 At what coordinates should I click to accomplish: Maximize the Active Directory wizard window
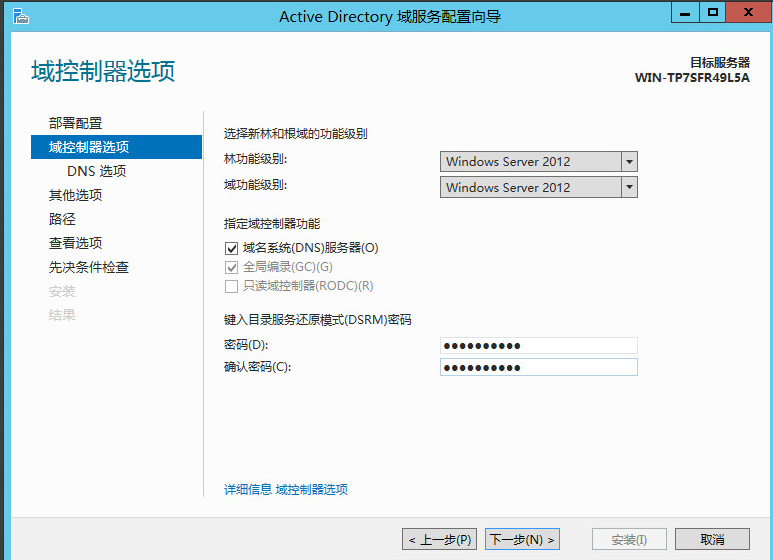point(712,12)
